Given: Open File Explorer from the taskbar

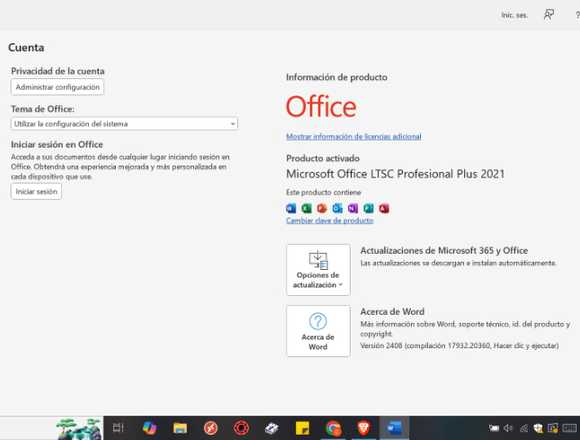Looking at the screenshot, I should [180, 428].
